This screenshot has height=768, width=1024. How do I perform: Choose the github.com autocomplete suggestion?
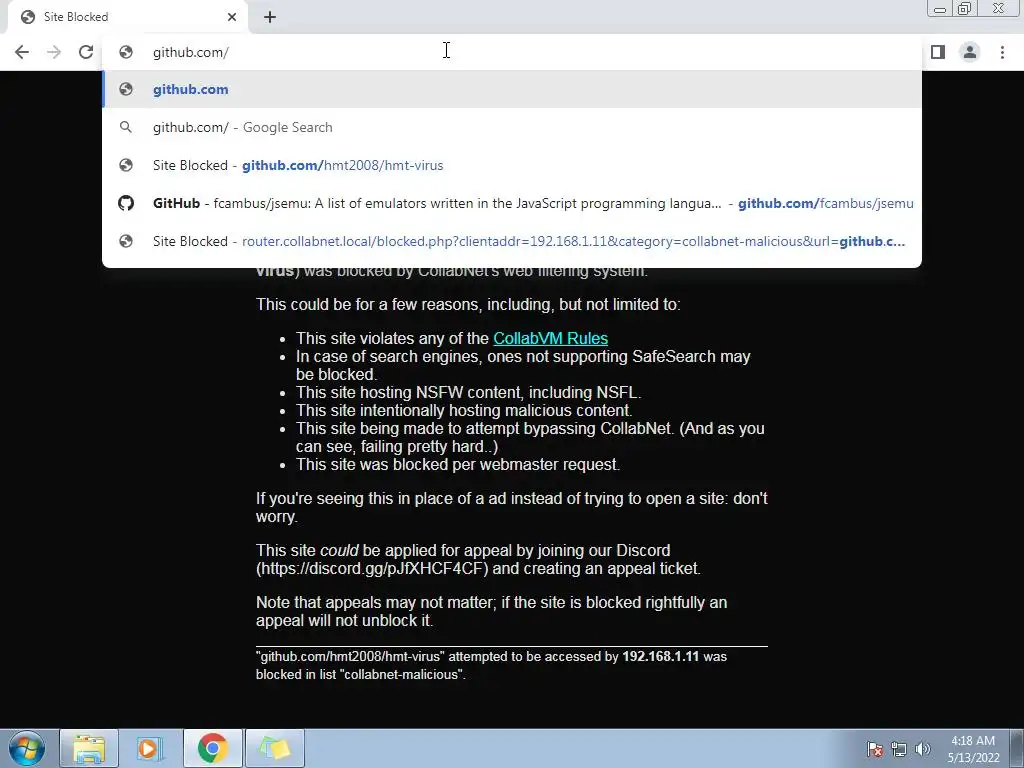511,89
